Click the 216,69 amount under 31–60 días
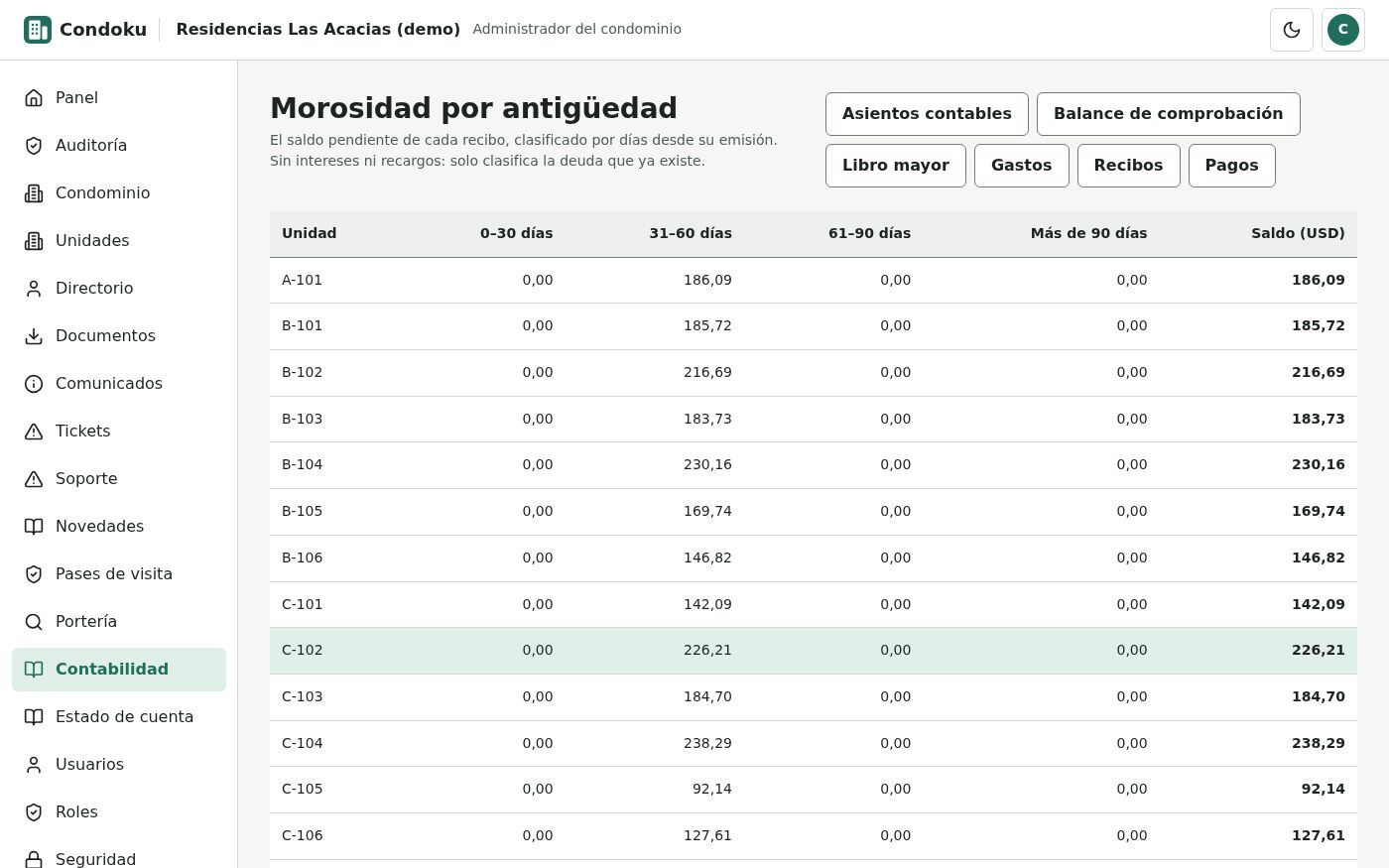The image size is (1389, 868). click(x=707, y=373)
